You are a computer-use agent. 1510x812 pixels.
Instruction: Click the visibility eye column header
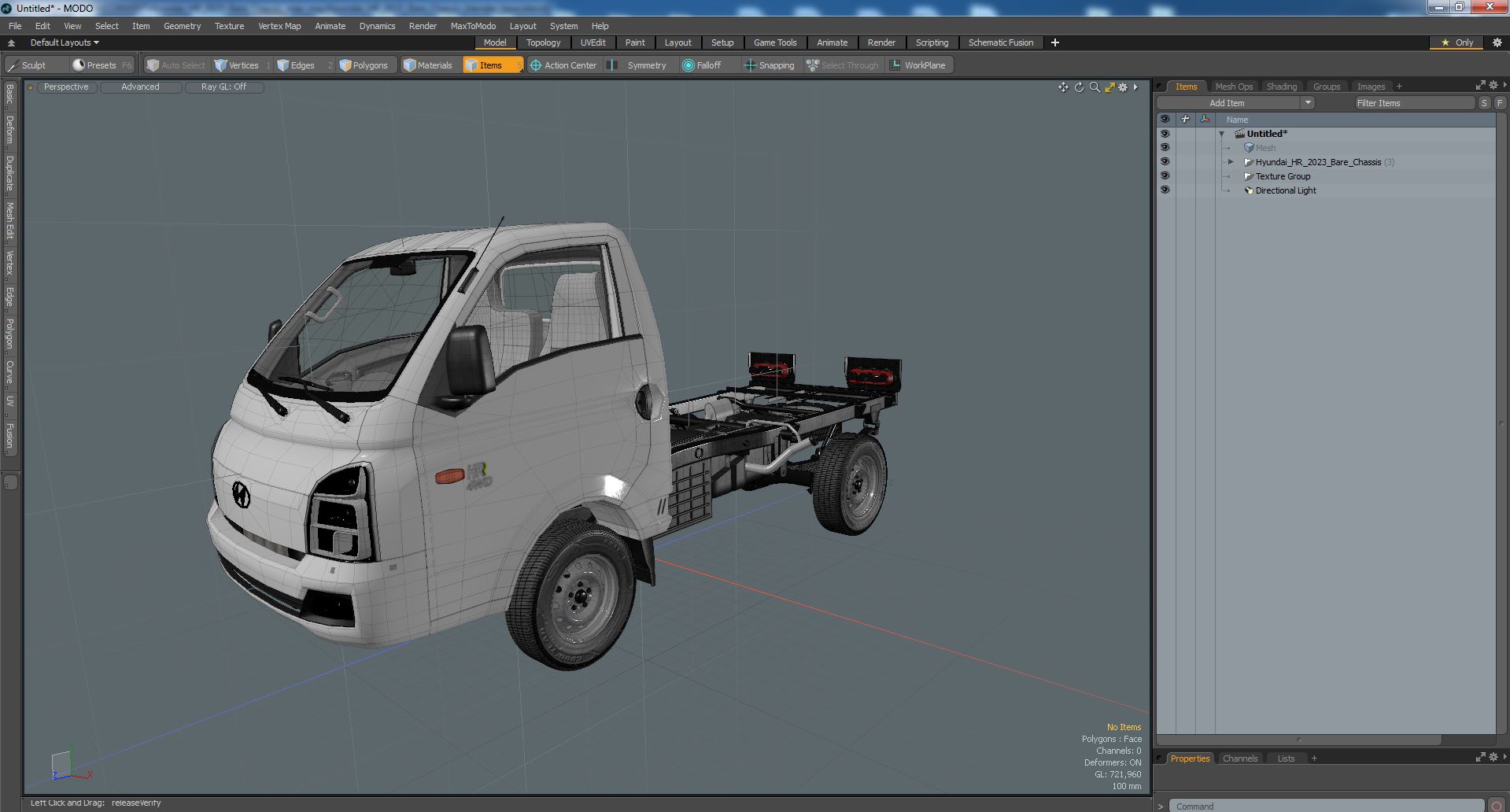(x=1165, y=120)
